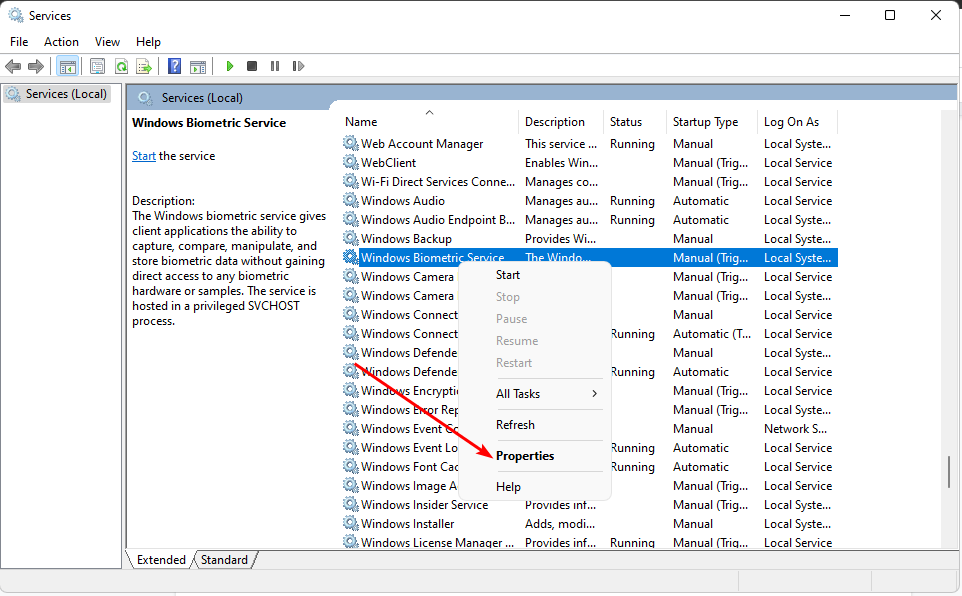Click the Pause Service toolbar icon
Screen dimensions: 962x596
click(x=275, y=66)
